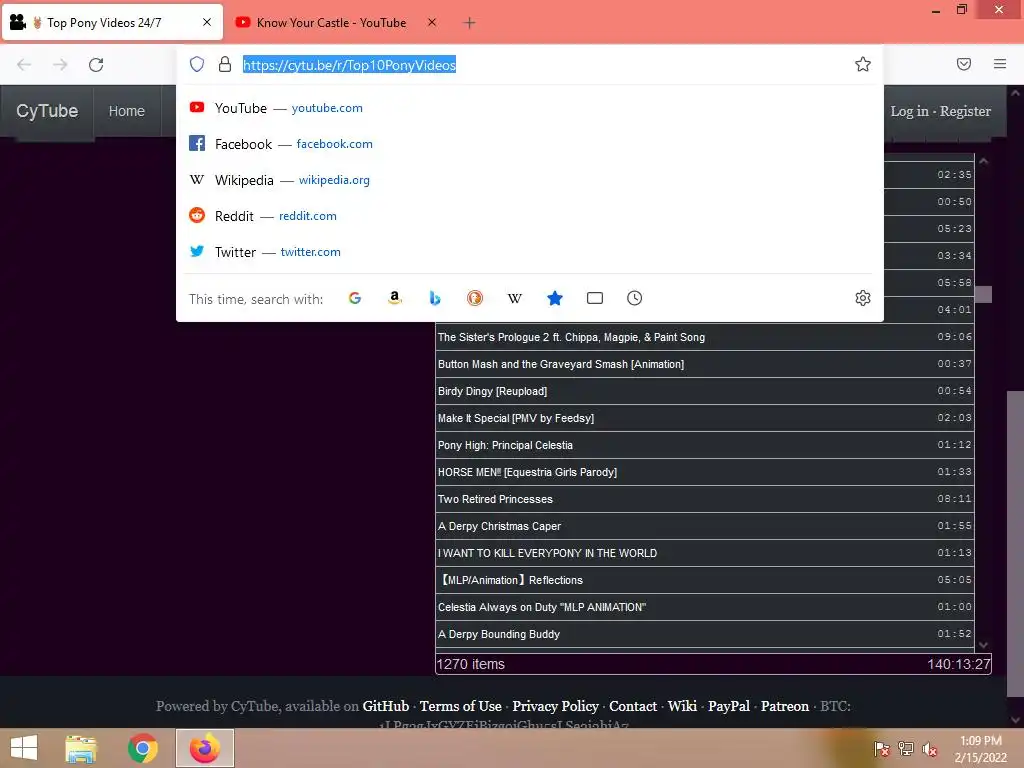Search in History this time
The height and width of the screenshot is (768, 1024).
pos(634,298)
